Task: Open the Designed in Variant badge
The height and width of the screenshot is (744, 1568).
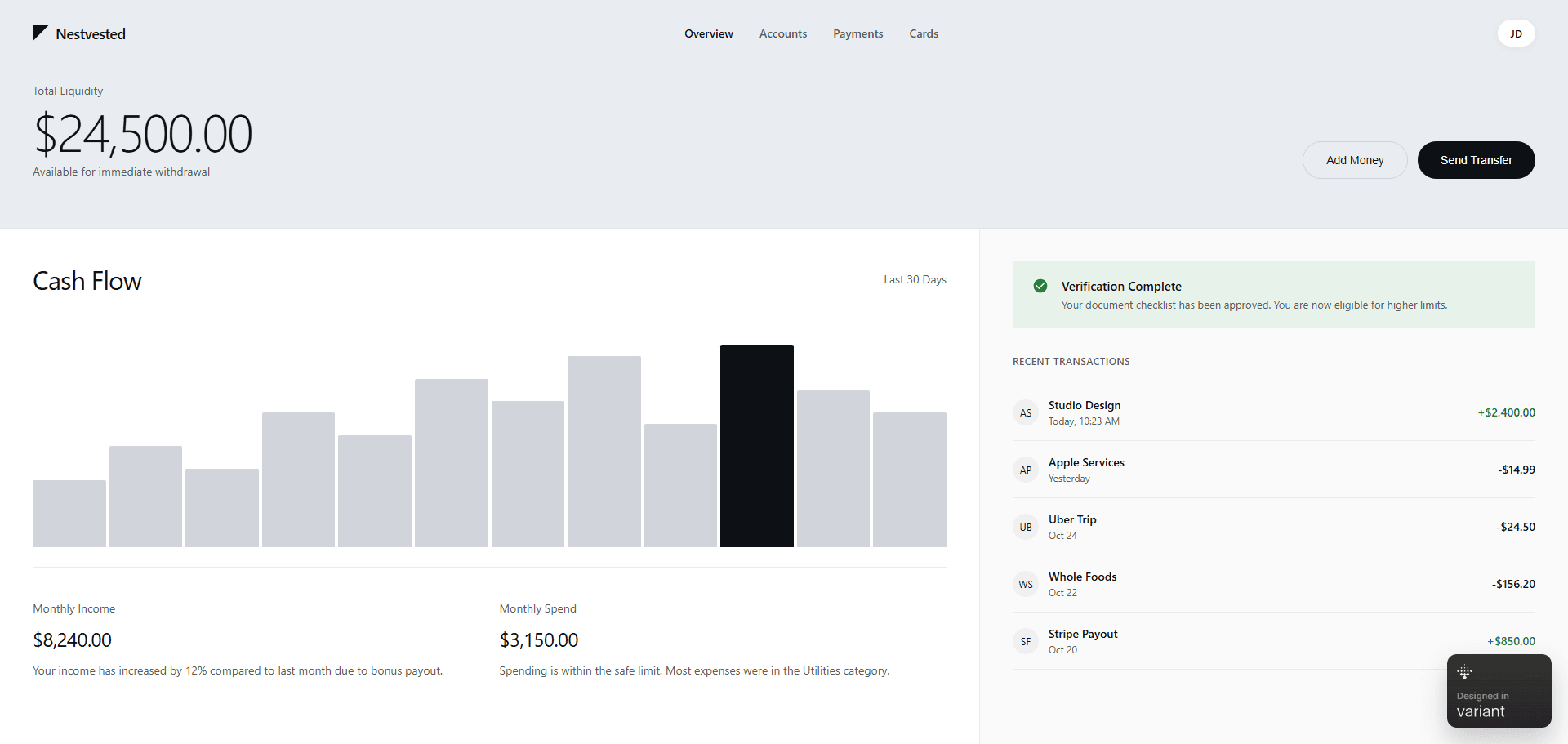Action: click(1499, 691)
